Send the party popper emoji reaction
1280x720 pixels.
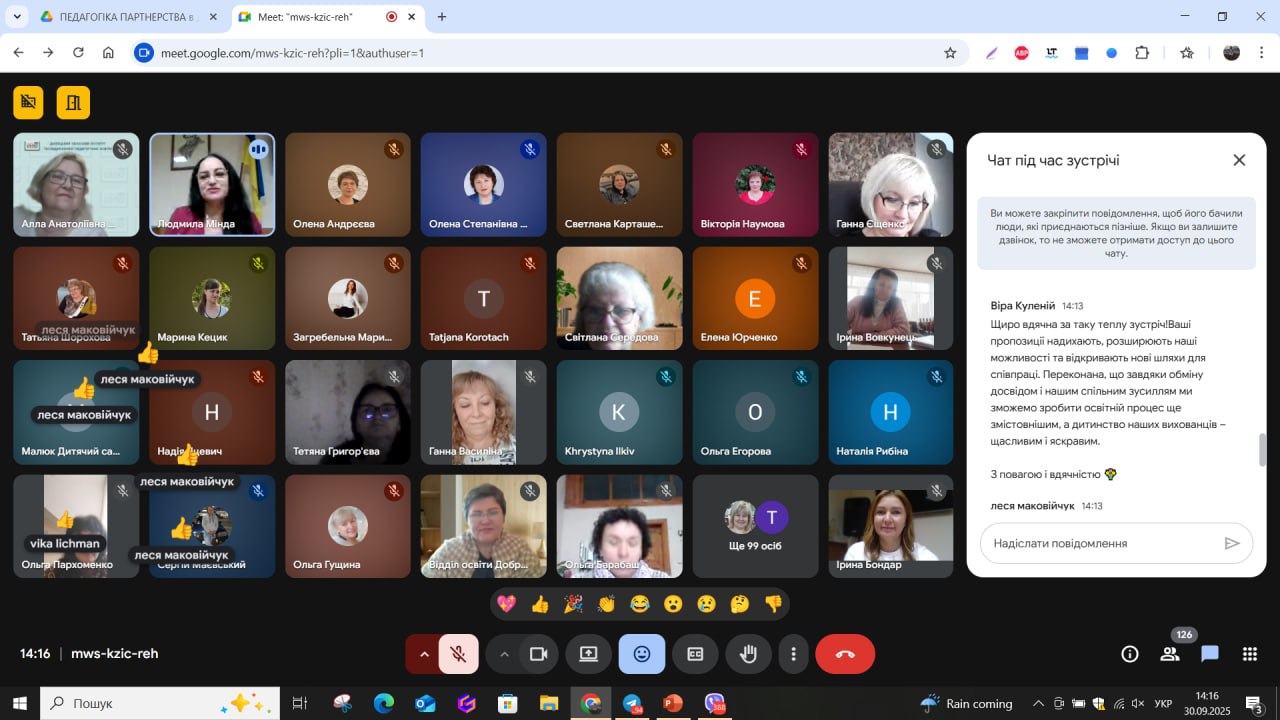[x=573, y=604]
